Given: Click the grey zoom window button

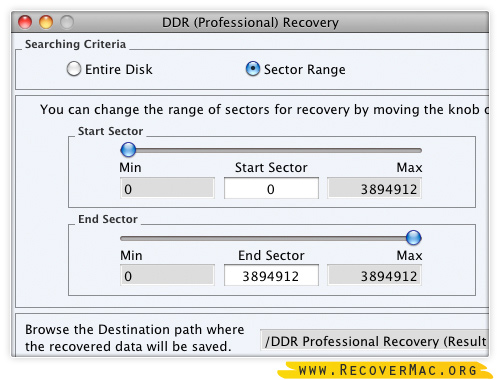Looking at the screenshot, I should click(67, 22).
